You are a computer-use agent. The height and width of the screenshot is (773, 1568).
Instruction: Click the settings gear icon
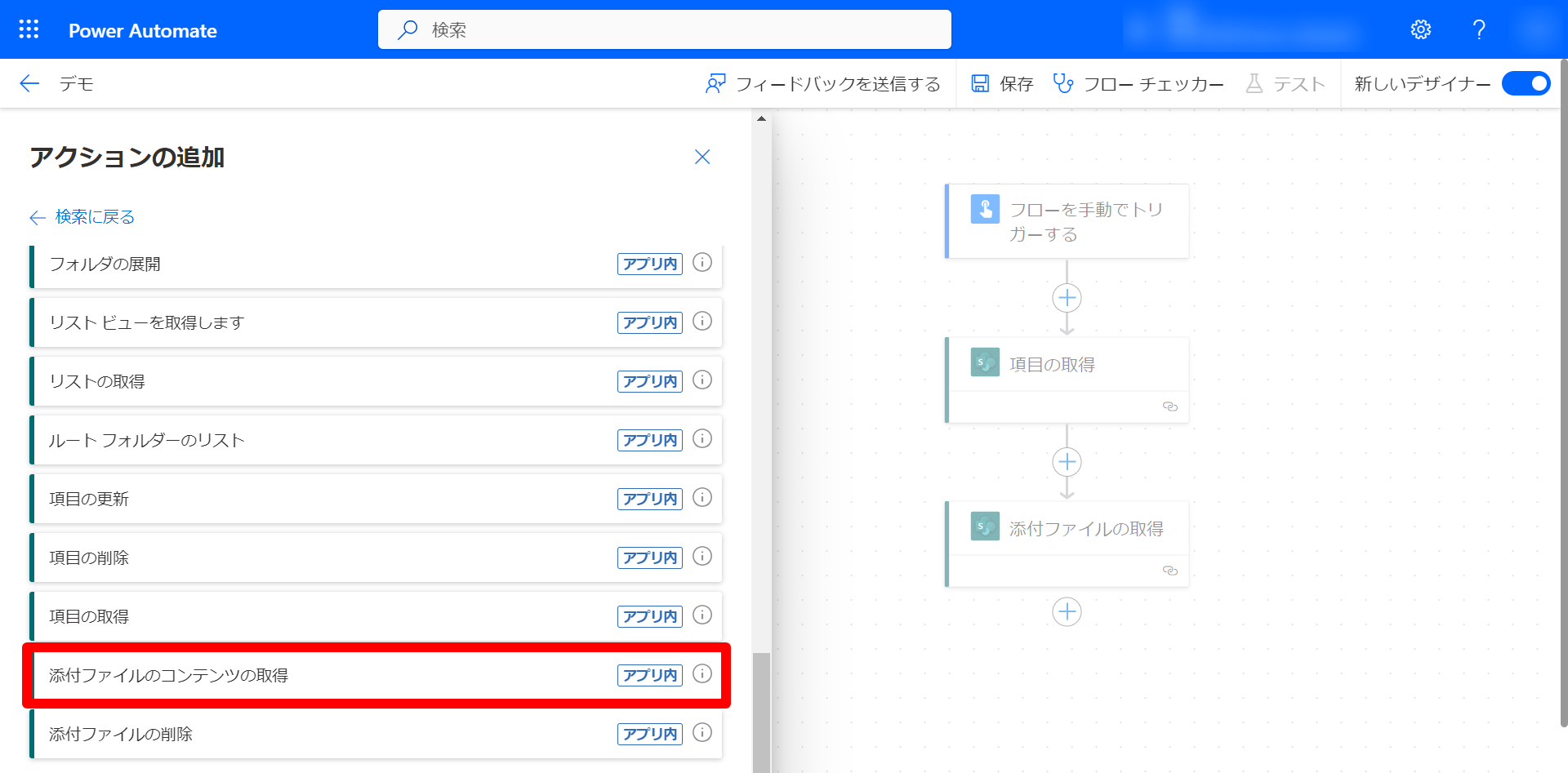[1421, 29]
